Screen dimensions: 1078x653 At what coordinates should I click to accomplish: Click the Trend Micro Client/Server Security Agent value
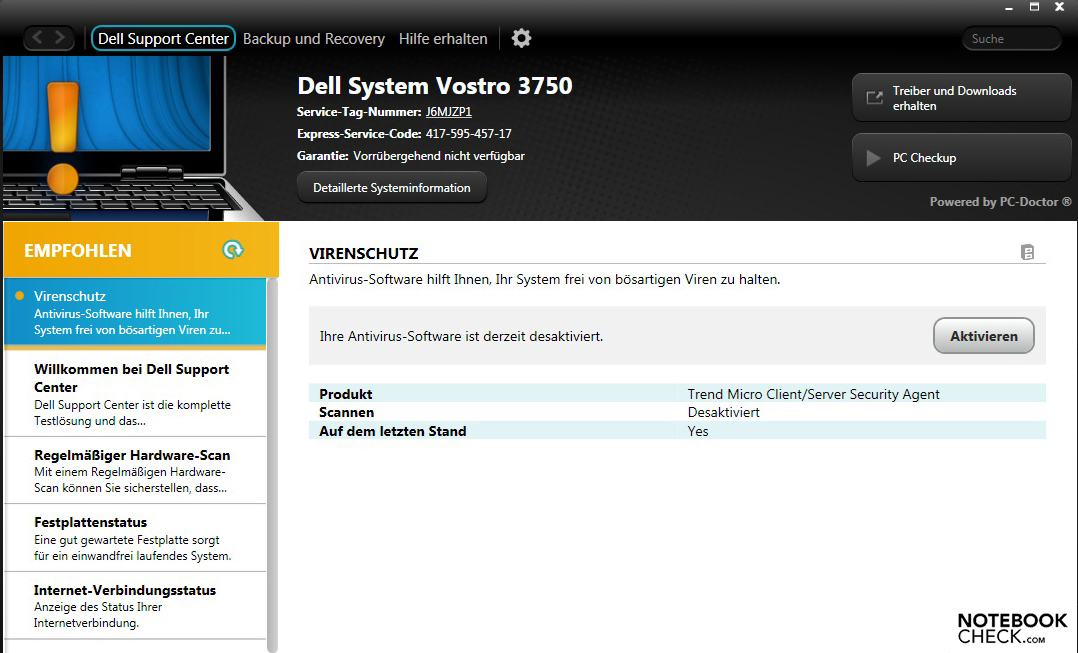point(813,394)
